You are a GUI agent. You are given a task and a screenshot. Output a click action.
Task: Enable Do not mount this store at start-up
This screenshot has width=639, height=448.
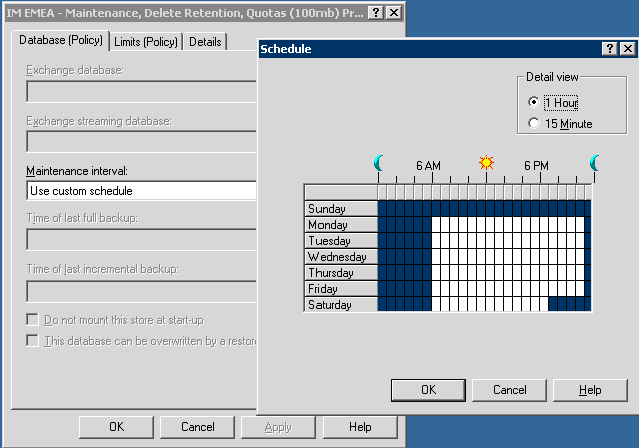pyautogui.click(x=35, y=320)
